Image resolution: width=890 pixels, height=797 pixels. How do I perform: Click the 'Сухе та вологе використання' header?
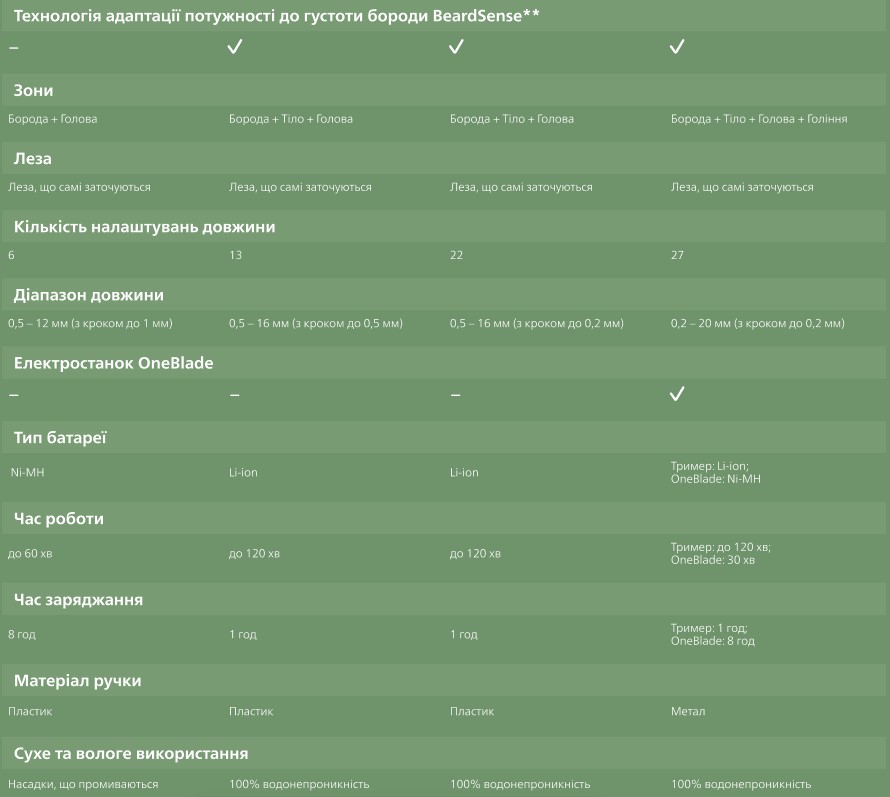131,753
